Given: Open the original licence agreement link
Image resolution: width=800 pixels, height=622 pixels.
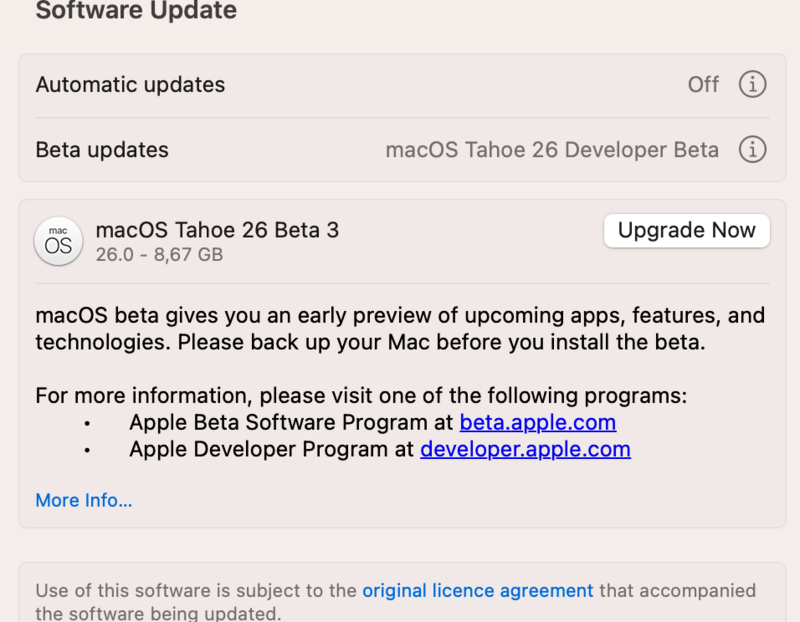Looking at the screenshot, I should pos(477,591).
